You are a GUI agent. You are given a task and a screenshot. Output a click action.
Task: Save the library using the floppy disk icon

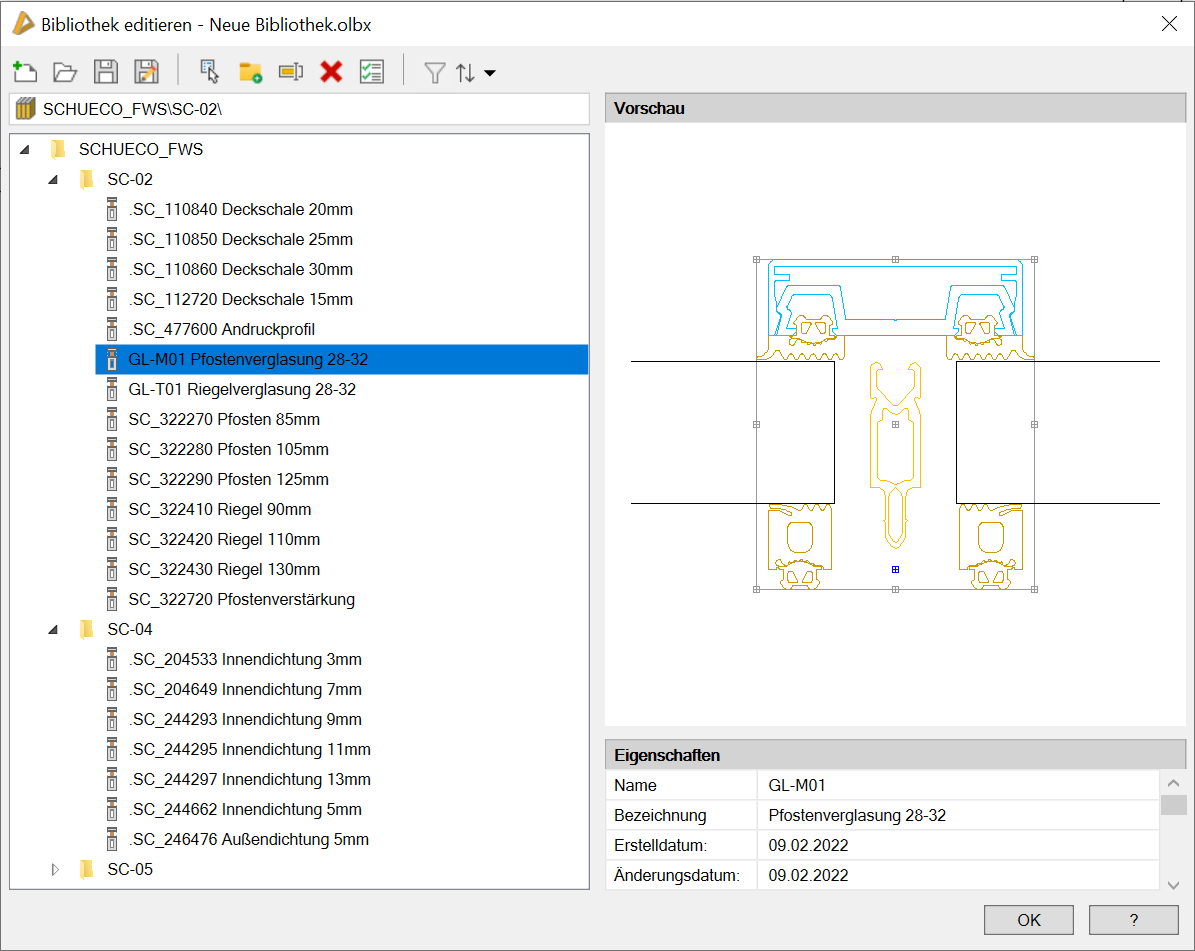[106, 72]
